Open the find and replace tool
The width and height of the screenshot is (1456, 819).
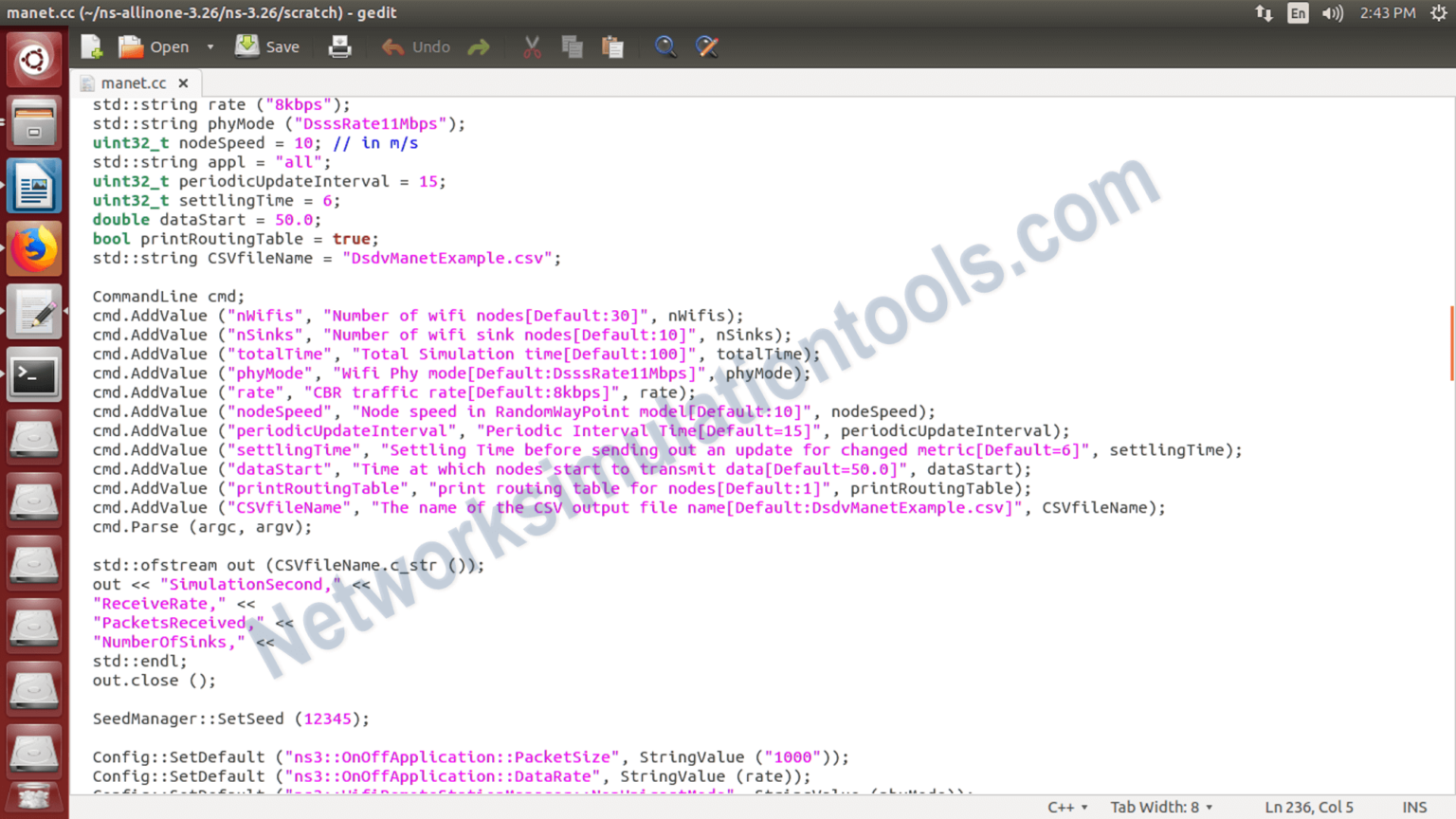pos(707,45)
